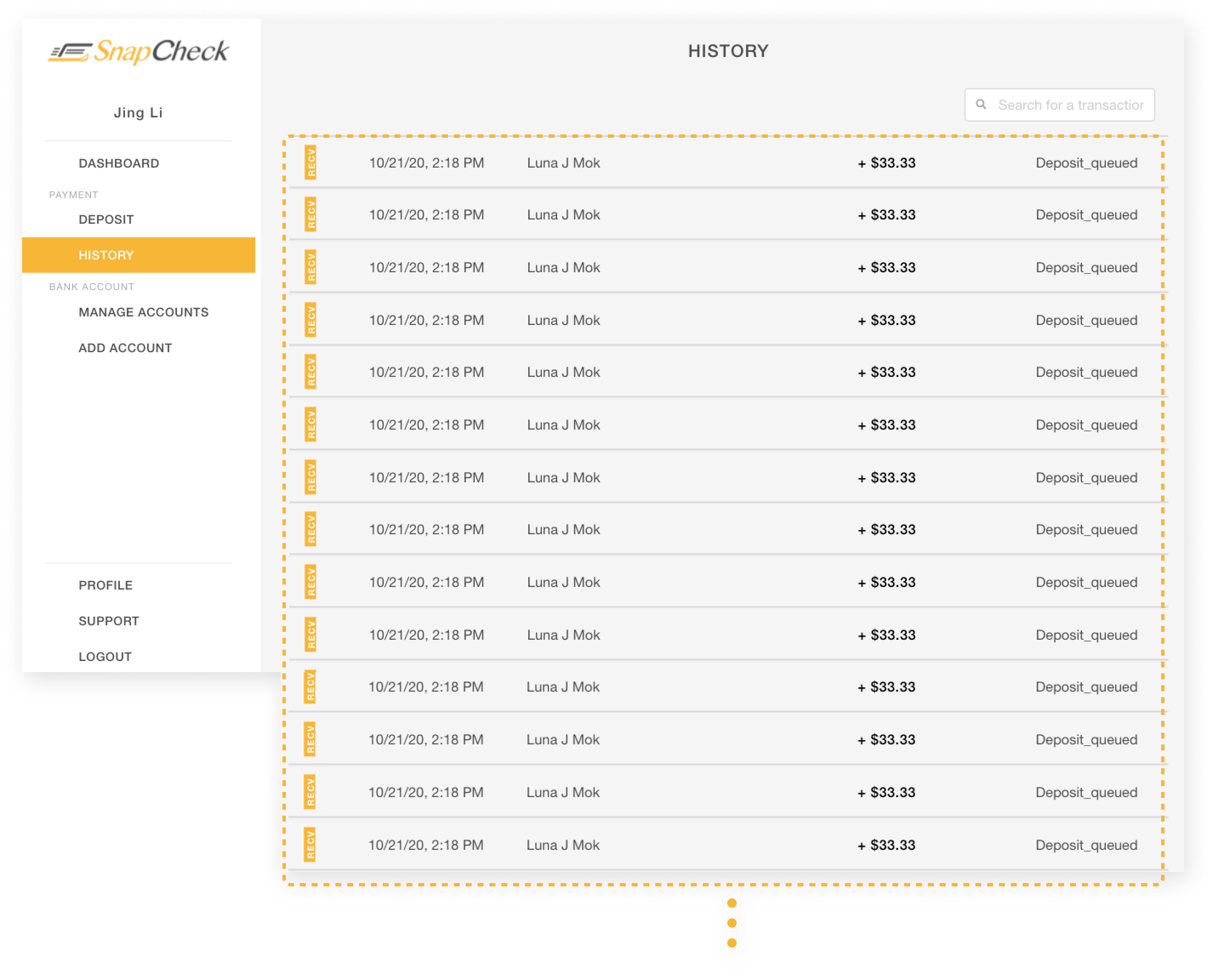The image size is (1213, 980).
Task: Click the ninth row's RECV badge
Action: tap(310, 582)
